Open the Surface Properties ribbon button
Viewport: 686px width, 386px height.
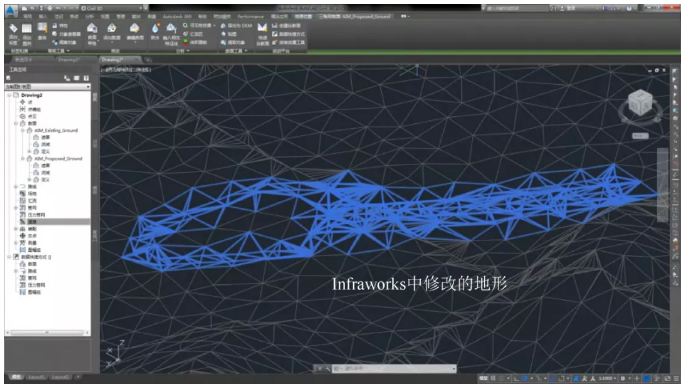click(x=92, y=34)
